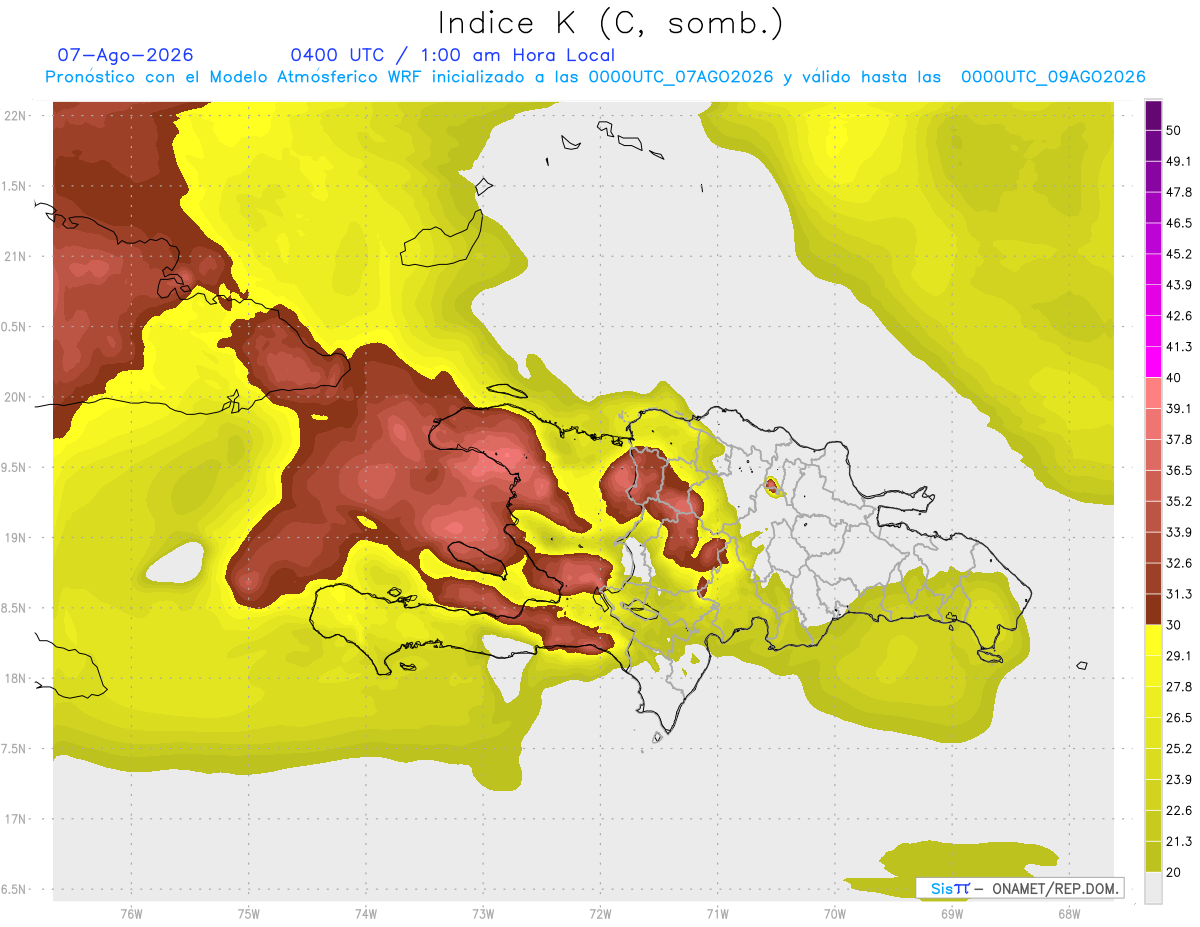Click the color scale value "40"

click(x=1174, y=378)
